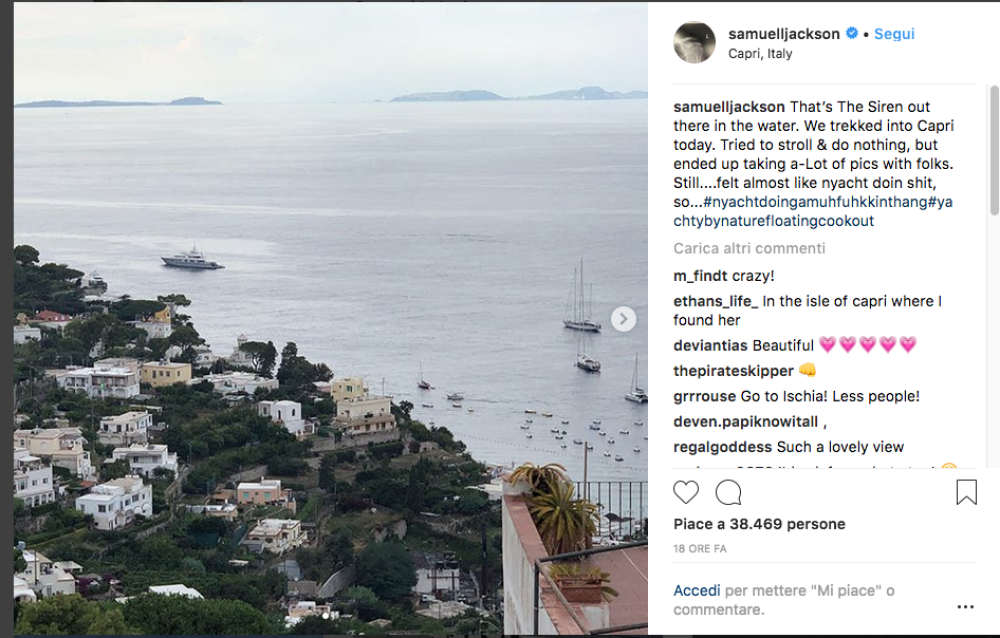Open commenter m_findt profile
1000x638 pixels.
pos(700,276)
